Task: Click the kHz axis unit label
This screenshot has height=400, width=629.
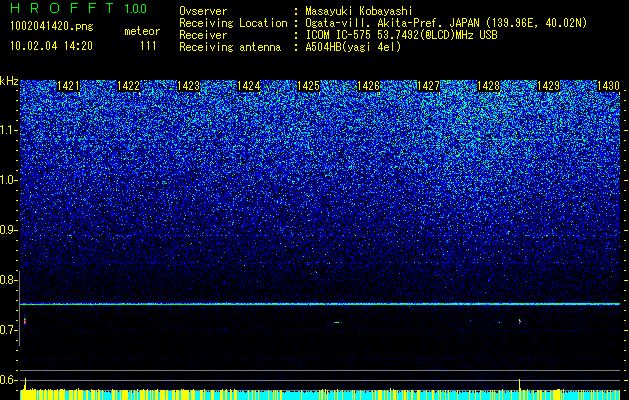Action: click(9, 81)
